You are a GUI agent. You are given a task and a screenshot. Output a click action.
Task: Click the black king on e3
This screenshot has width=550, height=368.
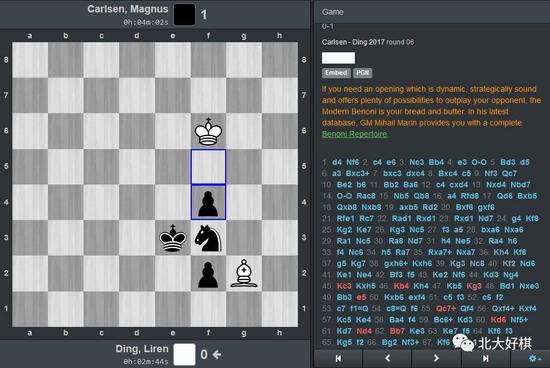point(173,238)
